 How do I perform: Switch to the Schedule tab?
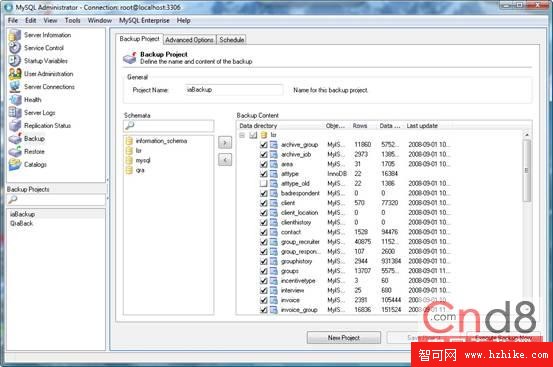pyautogui.click(x=231, y=40)
